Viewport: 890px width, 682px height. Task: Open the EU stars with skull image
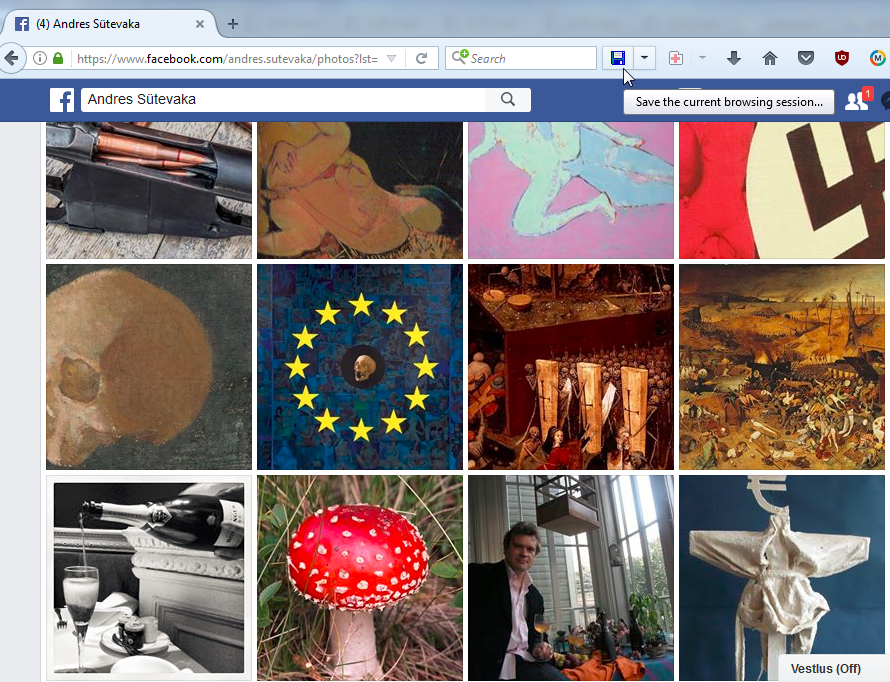coord(360,367)
